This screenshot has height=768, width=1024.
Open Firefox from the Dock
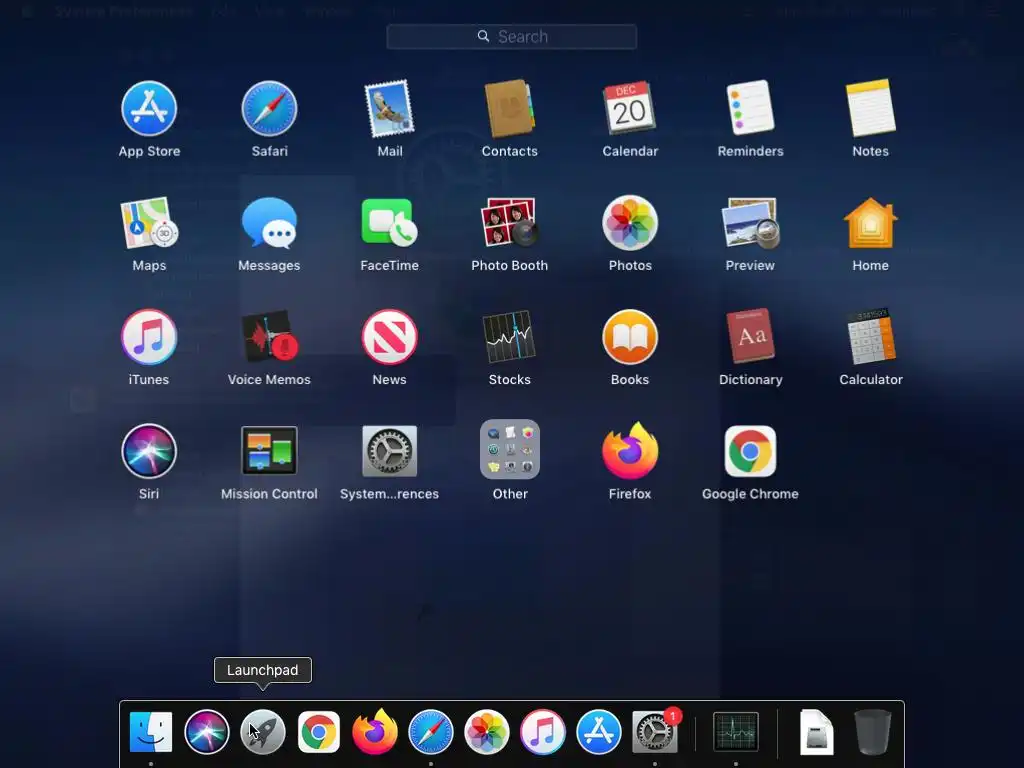(x=375, y=731)
